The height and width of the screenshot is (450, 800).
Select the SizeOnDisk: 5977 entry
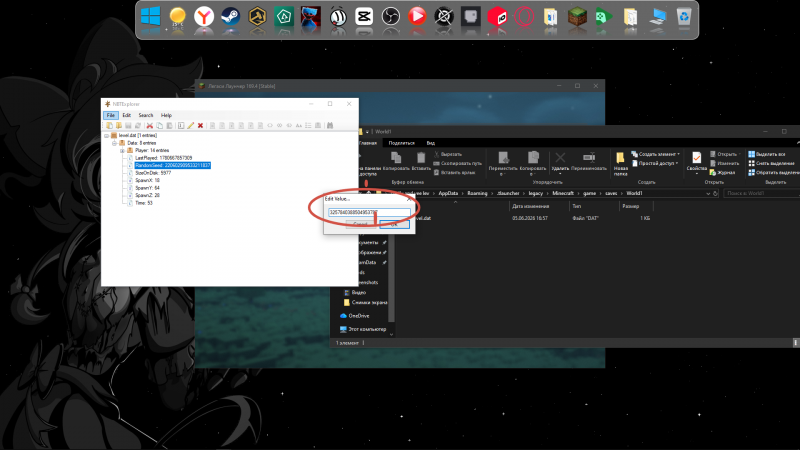tap(153, 173)
